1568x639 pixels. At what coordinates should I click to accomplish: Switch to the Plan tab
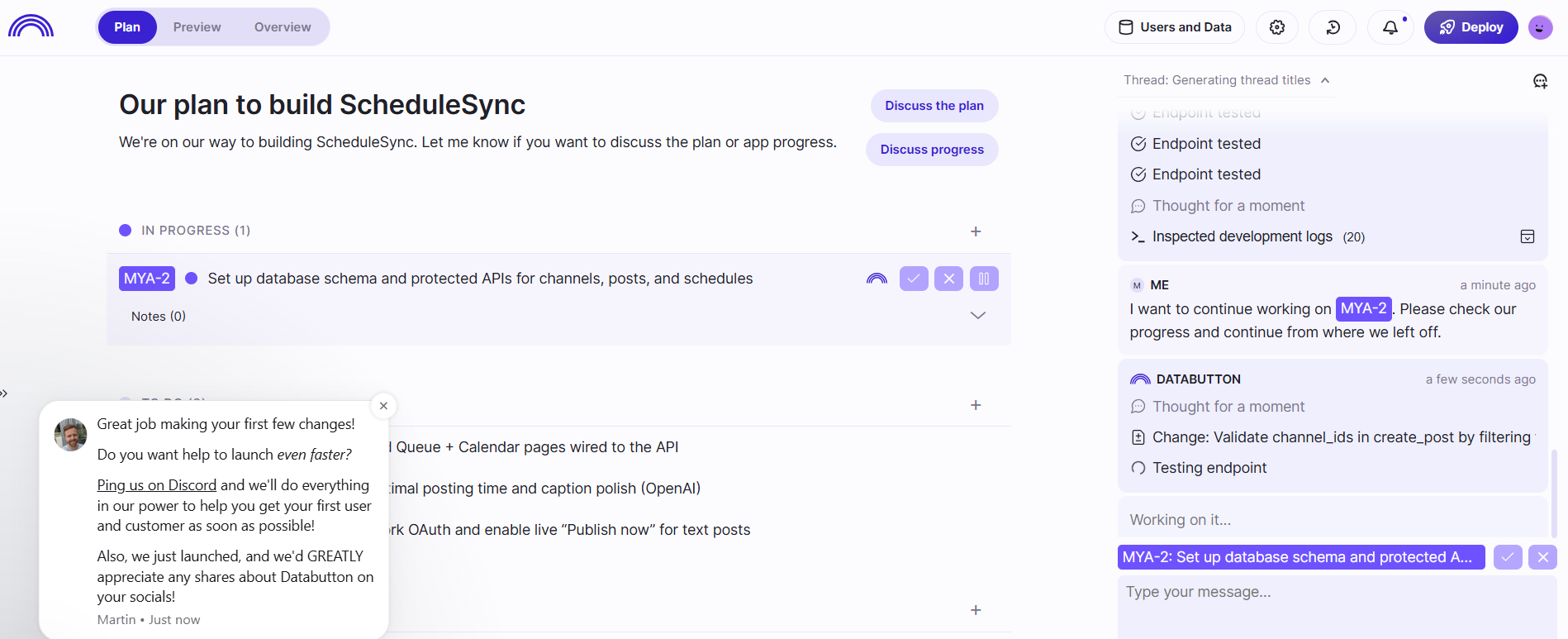tap(127, 27)
